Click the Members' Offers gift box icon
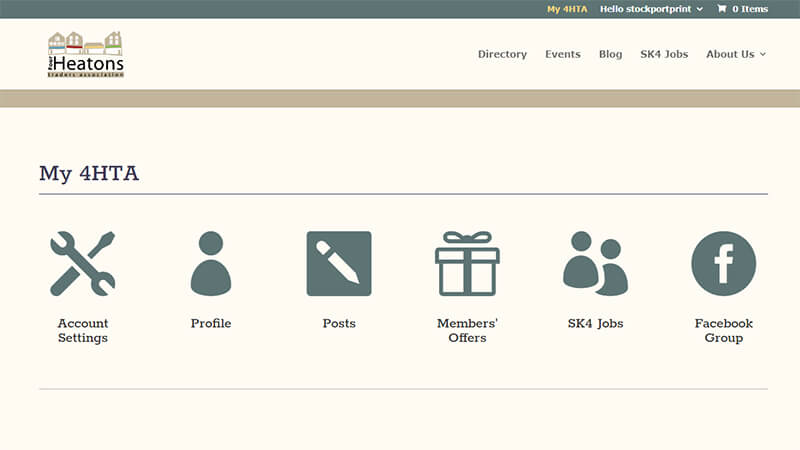This screenshot has width=800, height=450. coord(467,264)
